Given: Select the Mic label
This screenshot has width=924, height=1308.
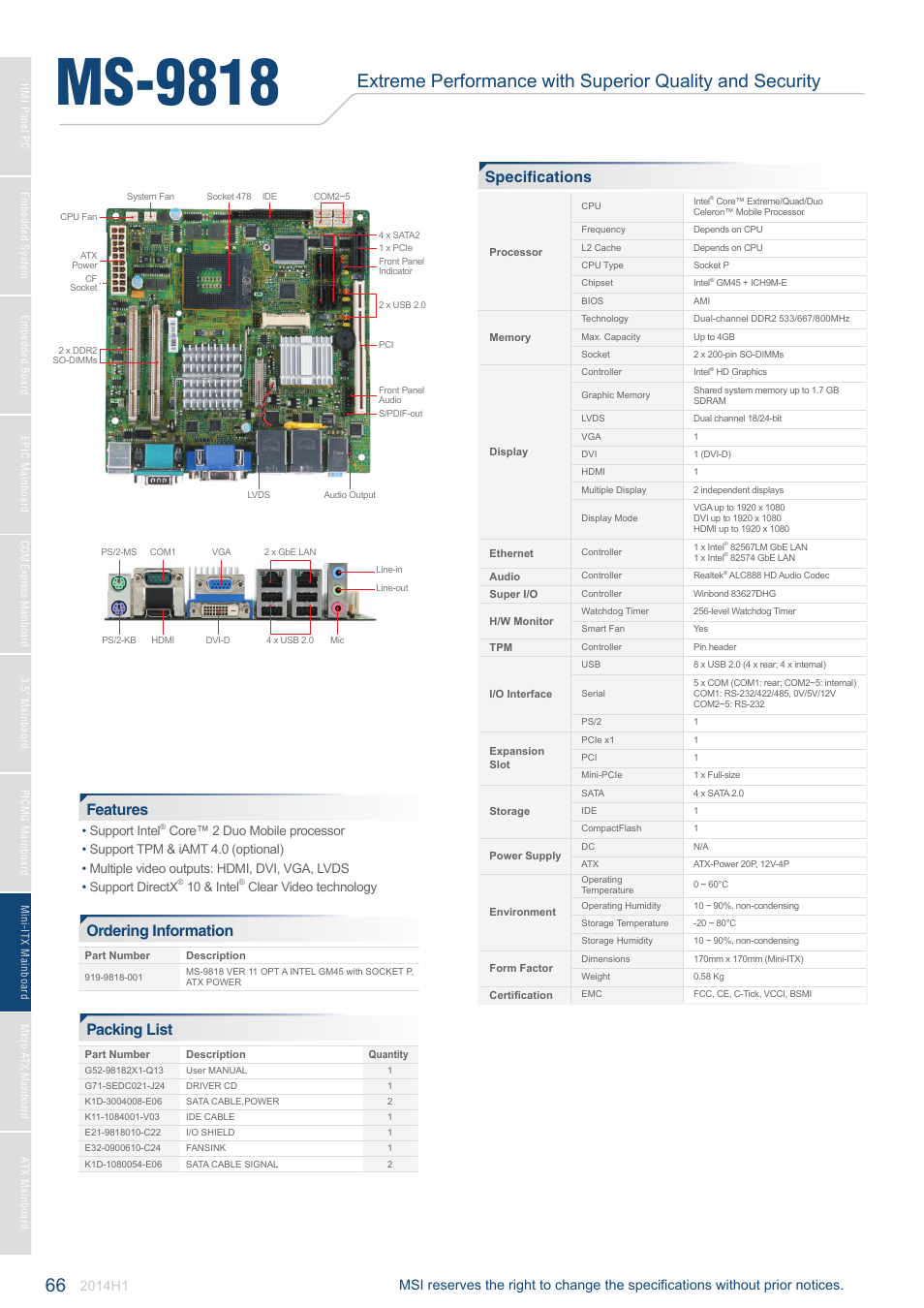Looking at the screenshot, I should [337, 640].
